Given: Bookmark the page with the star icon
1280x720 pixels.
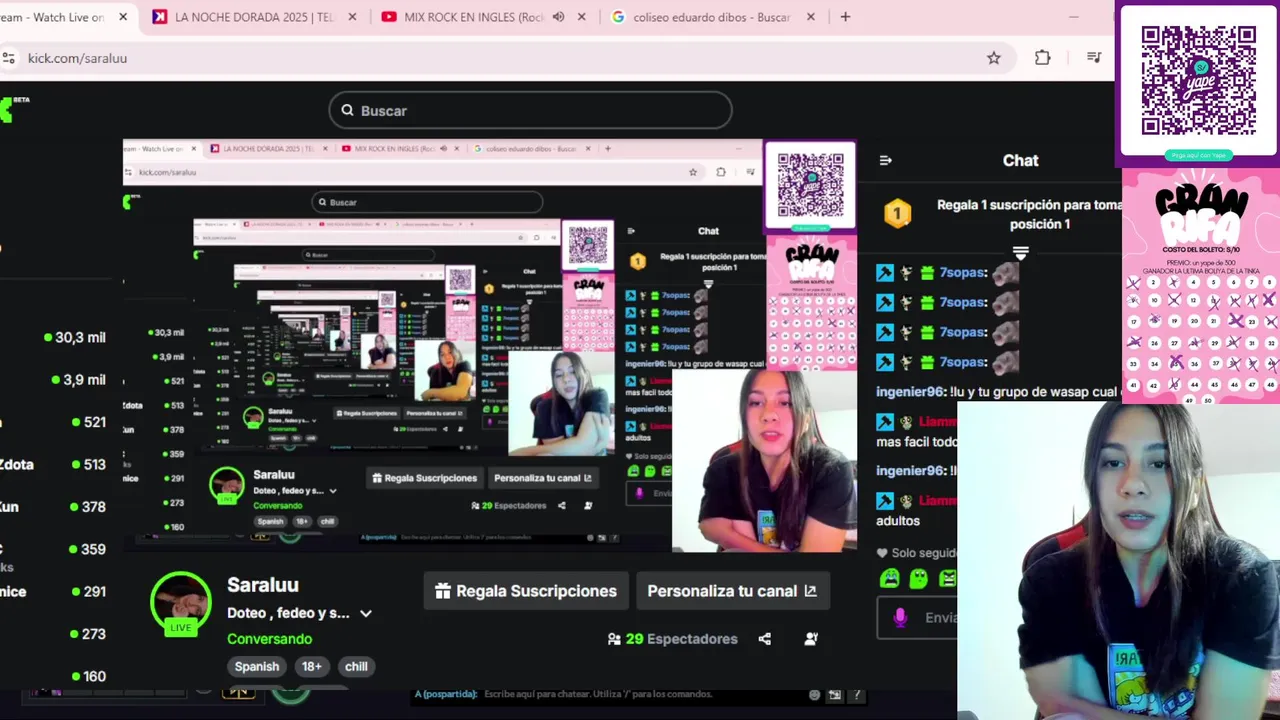Looking at the screenshot, I should click(x=994, y=58).
